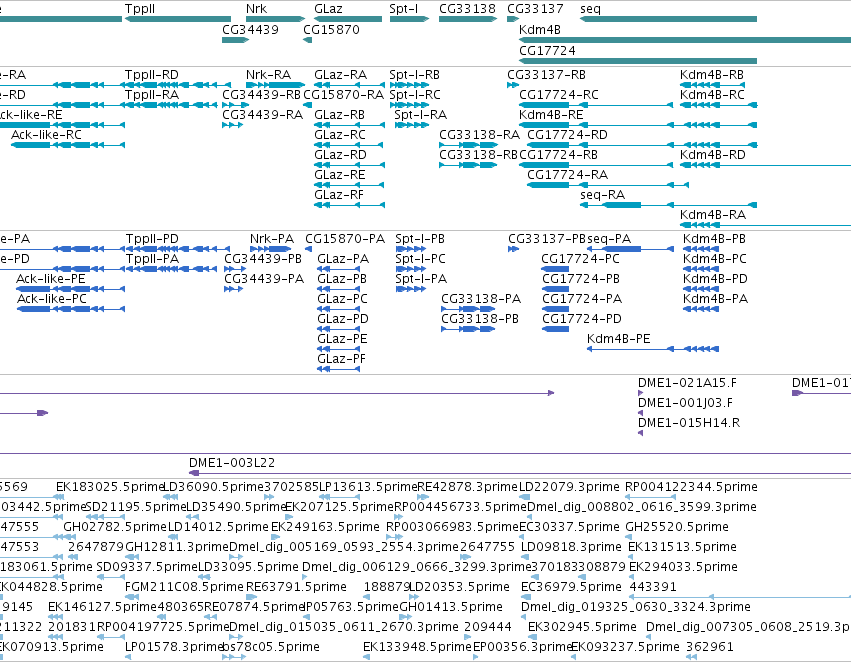
Task: Click protein label CG34439-PA
Action: coord(264,279)
